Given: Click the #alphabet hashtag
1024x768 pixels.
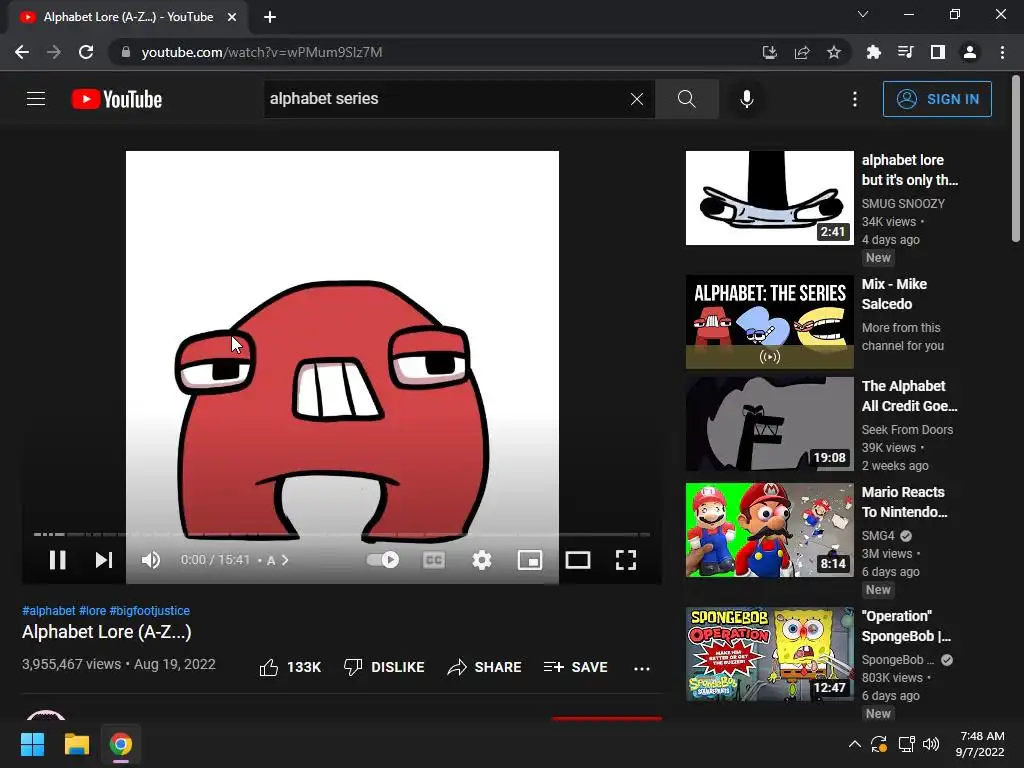Looking at the screenshot, I should [x=49, y=611].
